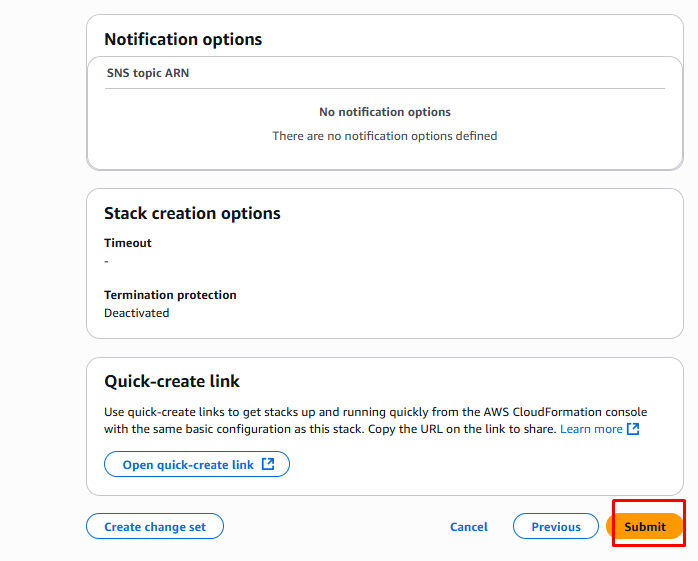This screenshot has width=698, height=561.
Task: Select the Deactivated status text
Action: (x=136, y=313)
